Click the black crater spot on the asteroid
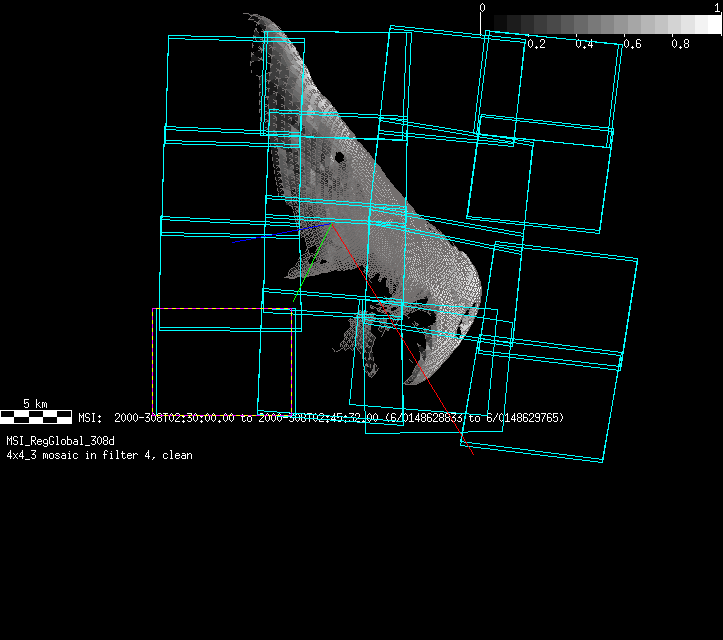 coord(339,157)
